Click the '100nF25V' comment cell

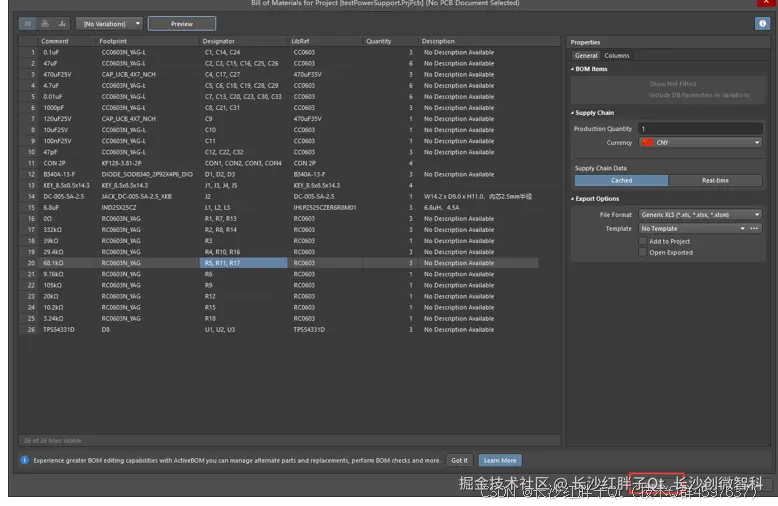[67, 141]
